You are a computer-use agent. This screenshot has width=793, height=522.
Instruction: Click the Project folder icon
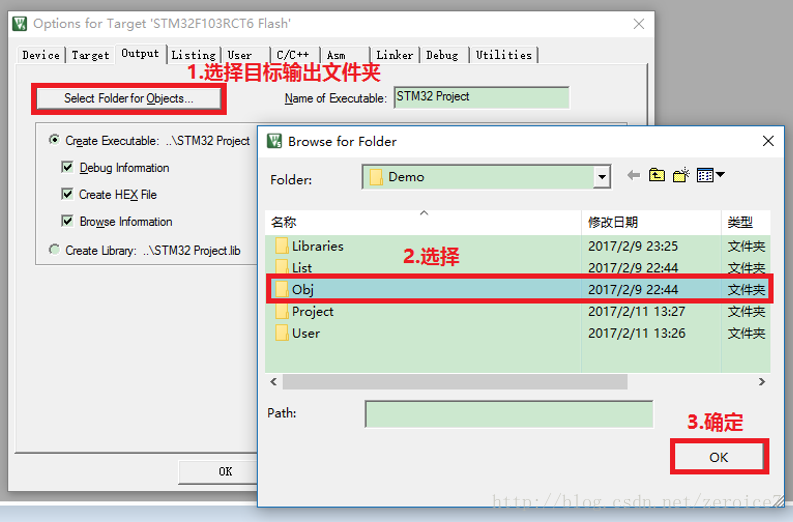[x=282, y=311]
